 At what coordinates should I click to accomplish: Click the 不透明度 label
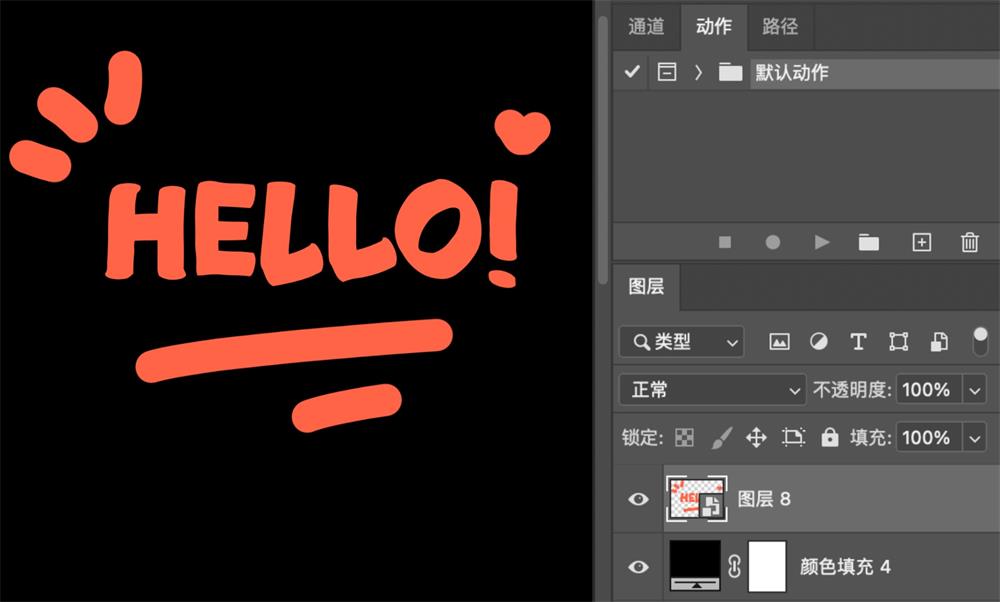(852, 390)
